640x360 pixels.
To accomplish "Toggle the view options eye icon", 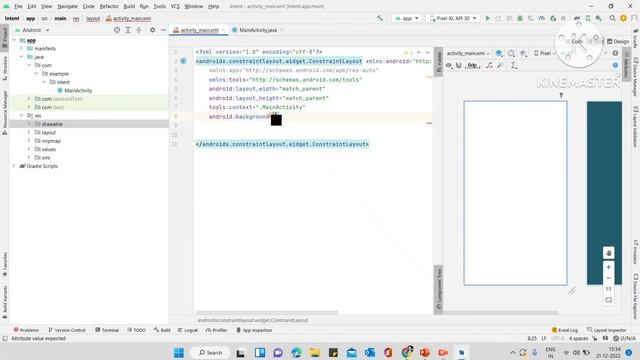I will click(x=449, y=65).
